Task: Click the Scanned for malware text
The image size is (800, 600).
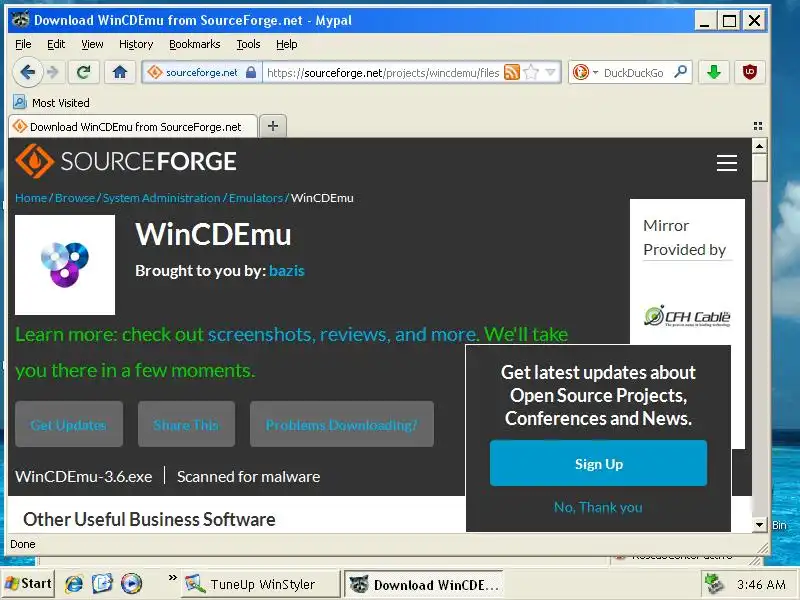Action: point(248,477)
